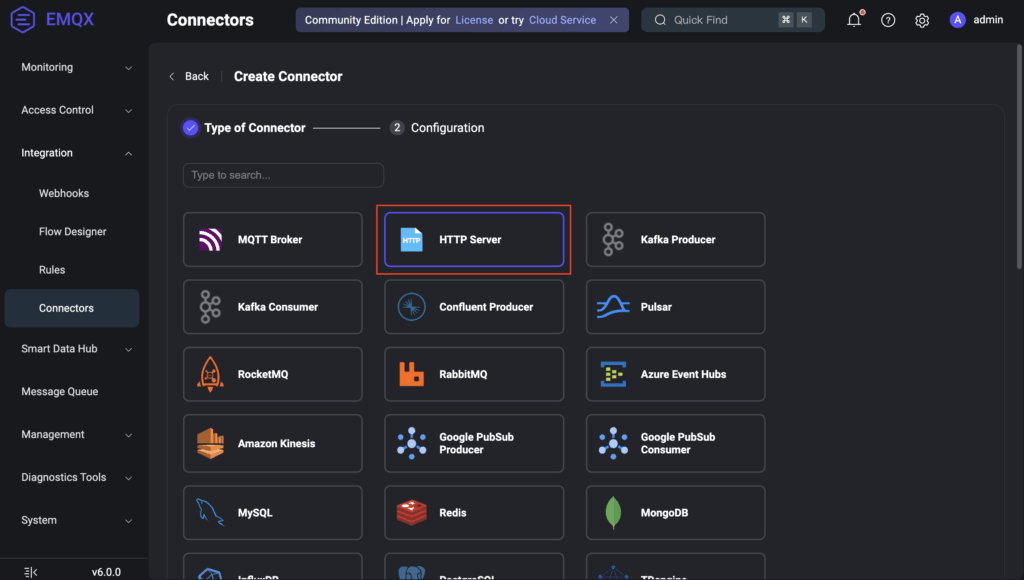Collapse the Integration sidebar section
This screenshot has height=580, width=1024.
[x=128, y=153]
